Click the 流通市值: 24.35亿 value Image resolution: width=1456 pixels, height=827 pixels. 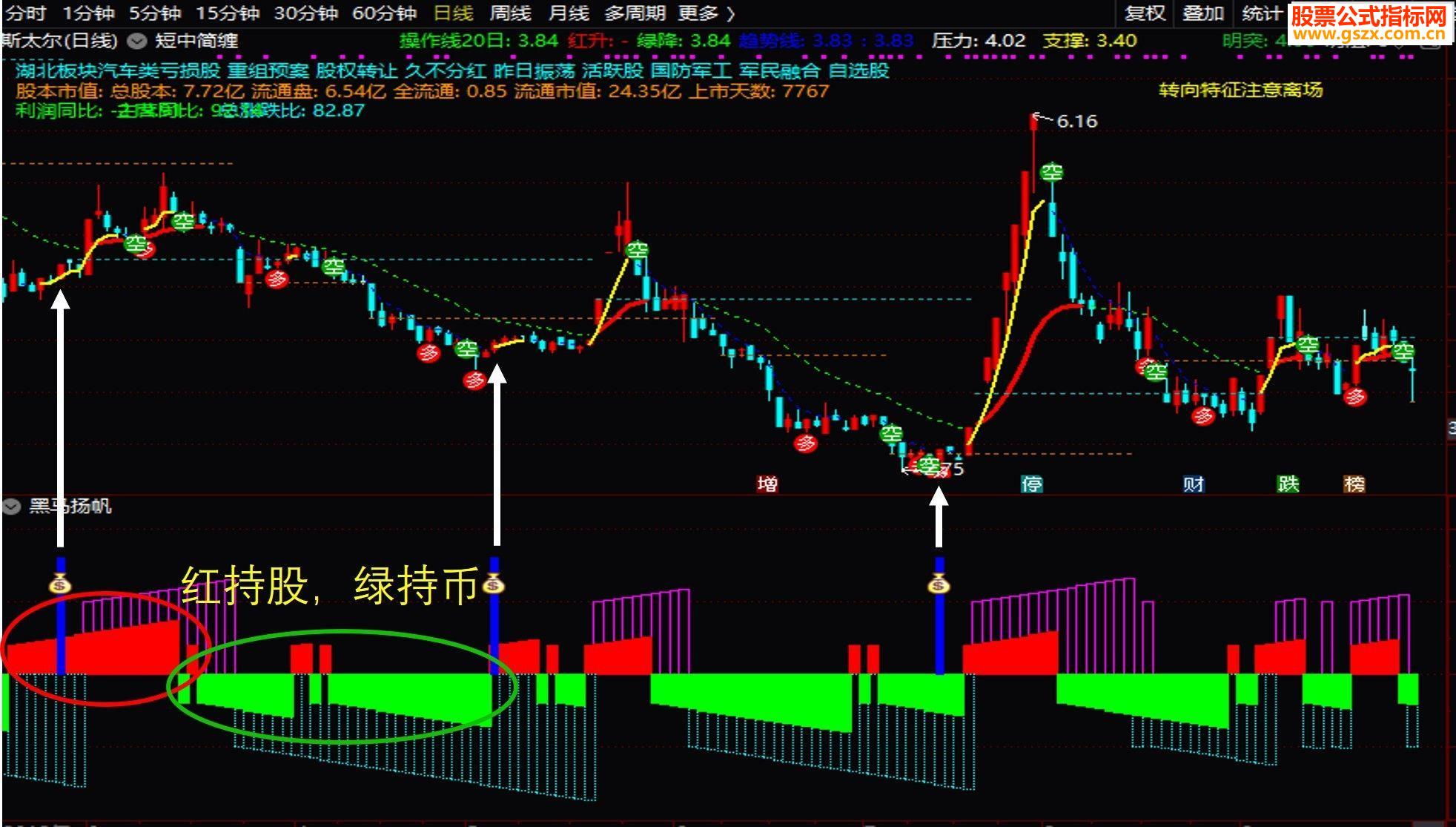(598, 91)
